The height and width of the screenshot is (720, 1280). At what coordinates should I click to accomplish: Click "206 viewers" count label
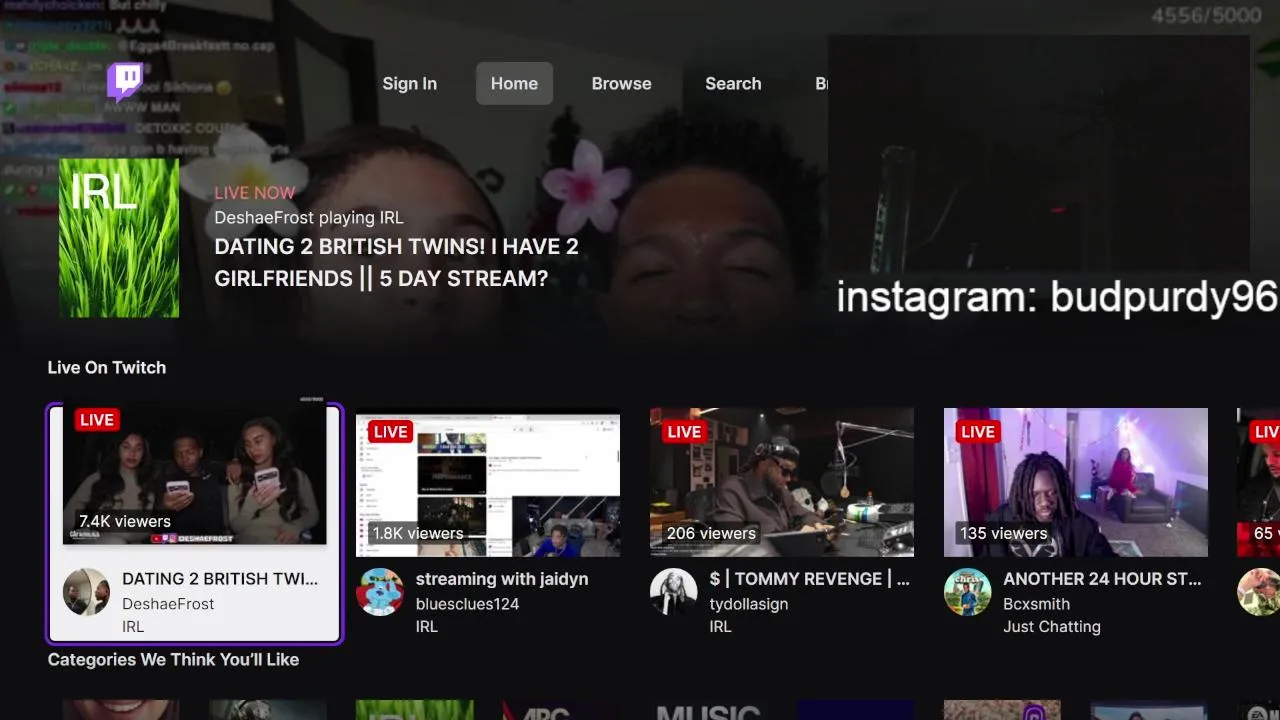click(x=712, y=533)
